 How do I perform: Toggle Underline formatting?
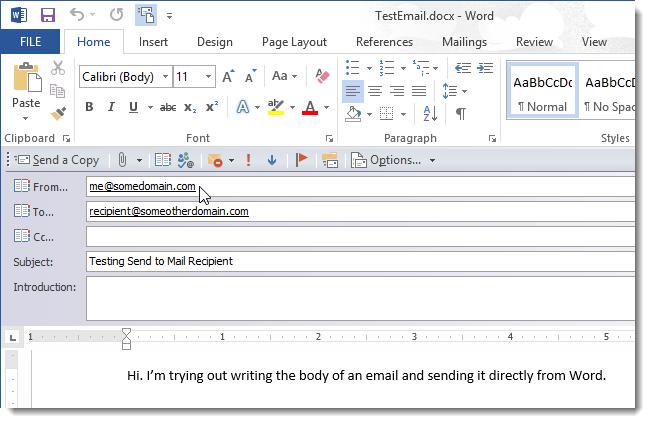(x=133, y=107)
